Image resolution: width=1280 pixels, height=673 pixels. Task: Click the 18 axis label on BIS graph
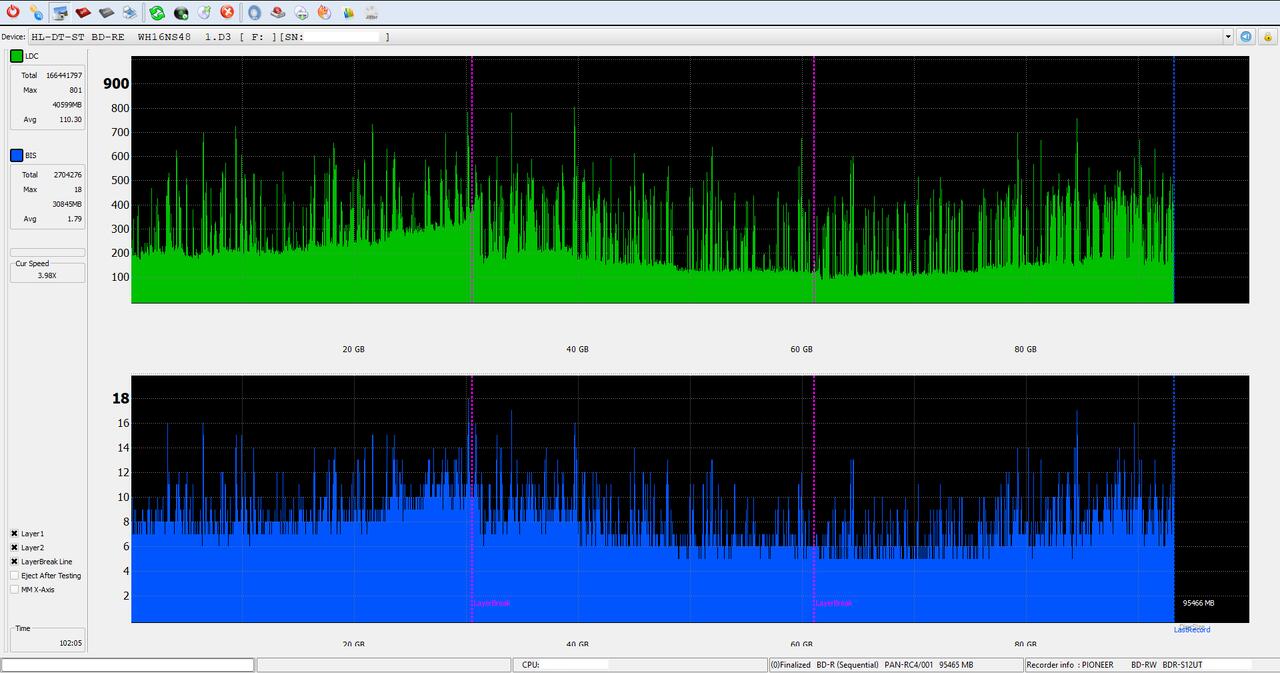(x=120, y=398)
